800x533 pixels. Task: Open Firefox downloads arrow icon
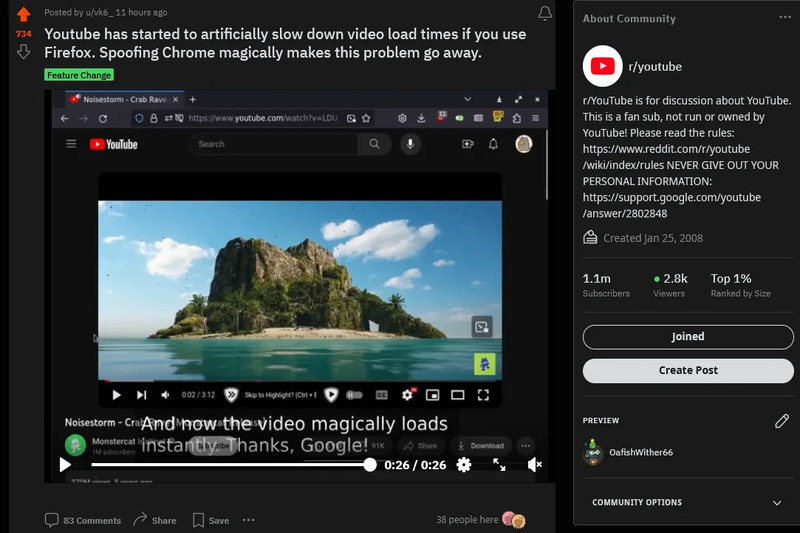(421, 118)
